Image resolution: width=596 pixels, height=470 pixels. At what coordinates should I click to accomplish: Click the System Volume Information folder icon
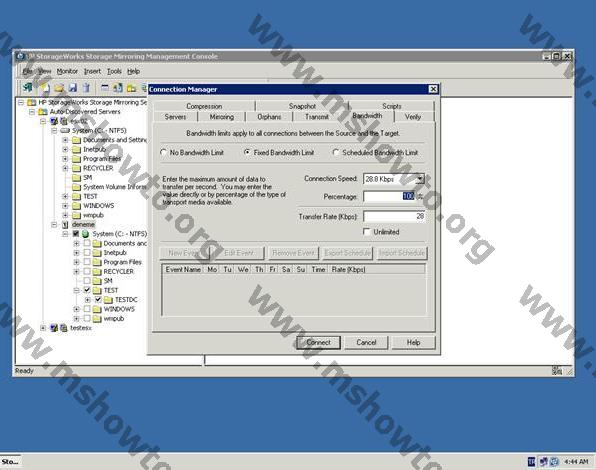(76, 187)
